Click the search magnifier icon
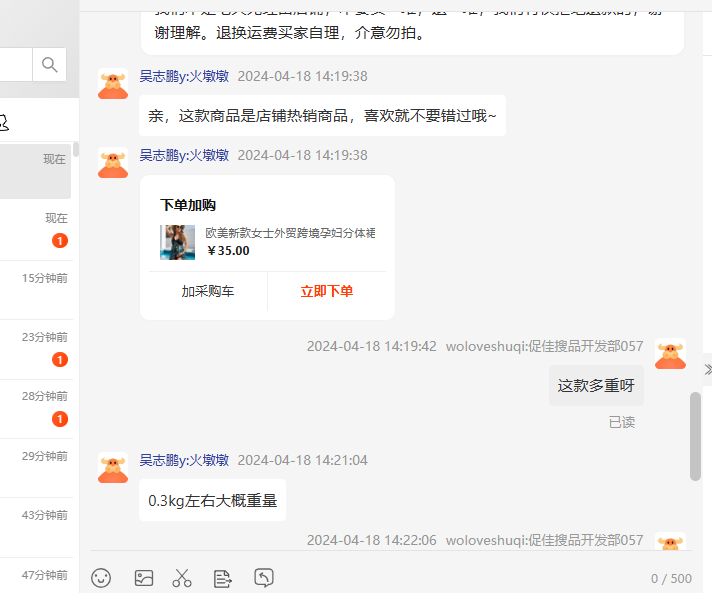This screenshot has width=712, height=593. [49, 64]
